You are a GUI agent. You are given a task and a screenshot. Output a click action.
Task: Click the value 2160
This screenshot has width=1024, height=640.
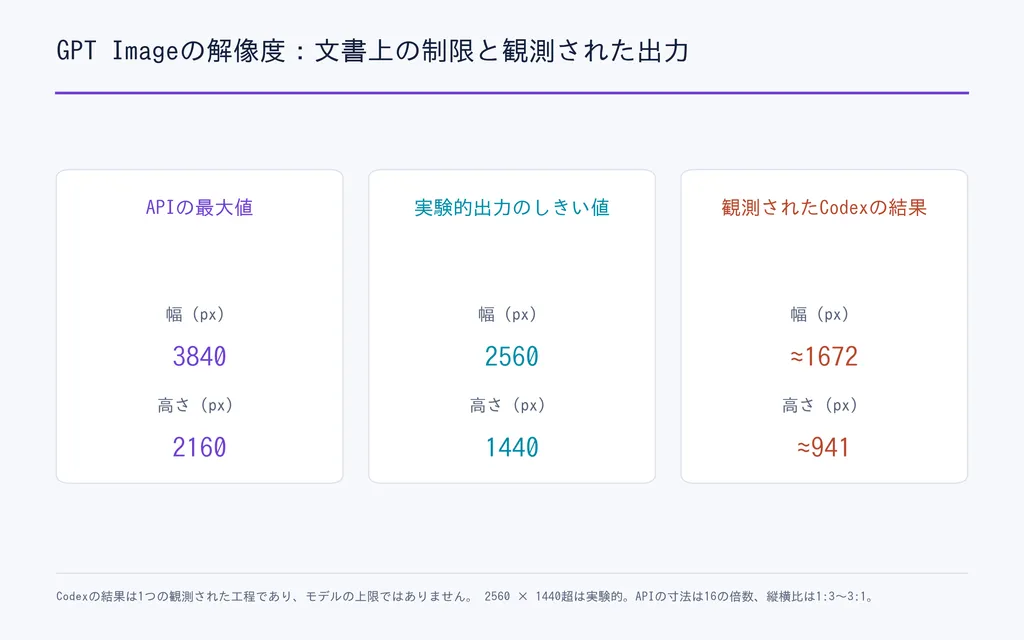pos(199,447)
